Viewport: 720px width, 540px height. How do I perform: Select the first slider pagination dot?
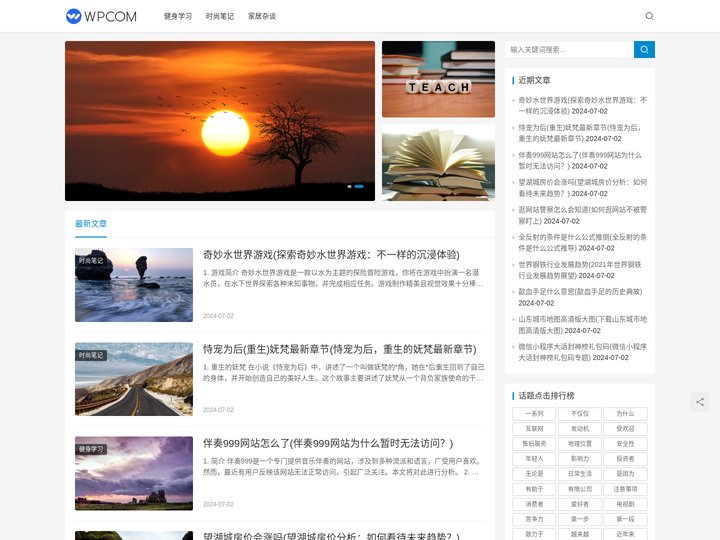coord(349,186)
